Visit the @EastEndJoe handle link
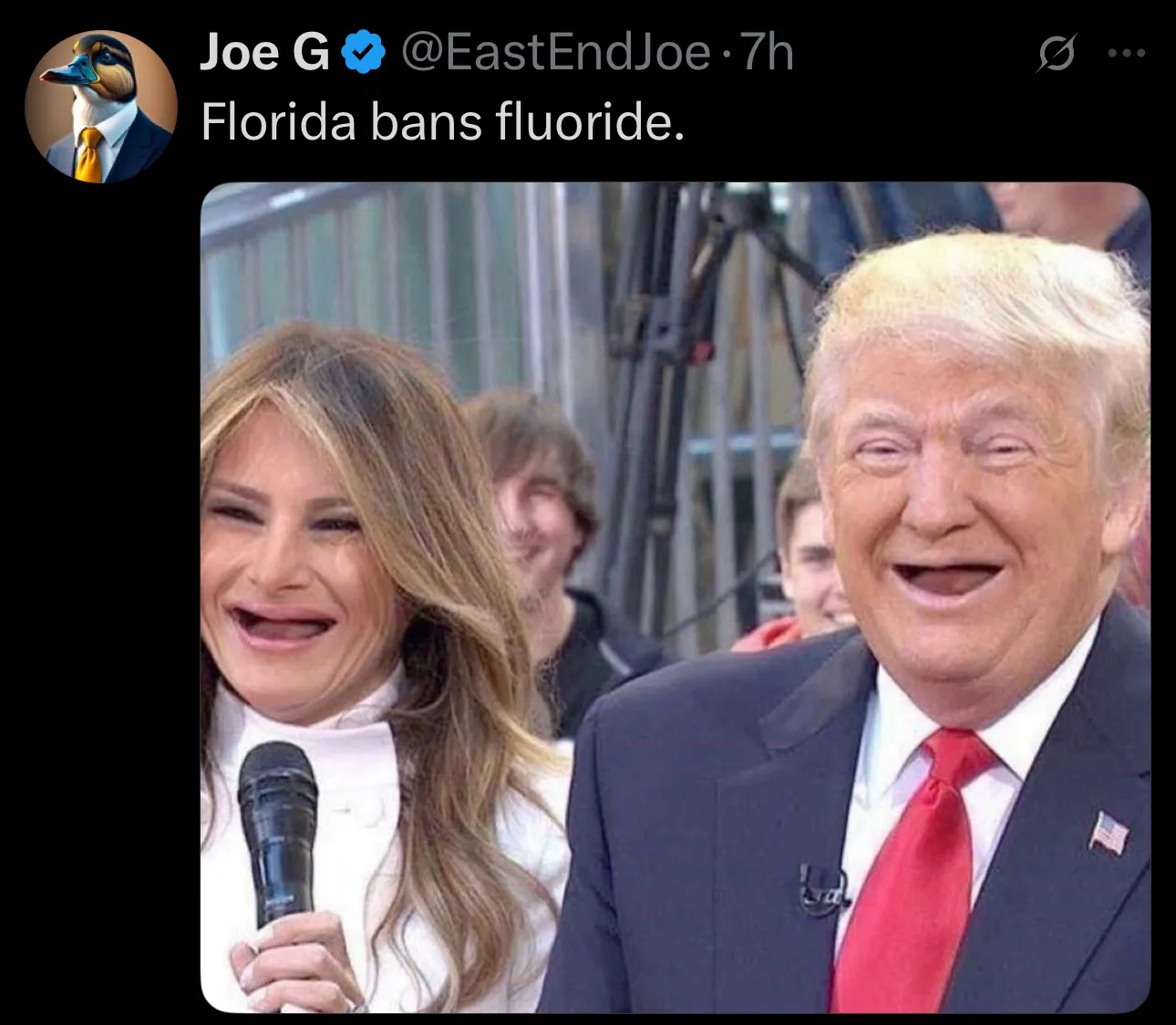1176x1025 pixels. pyautogui.click(x=555, y=52)
